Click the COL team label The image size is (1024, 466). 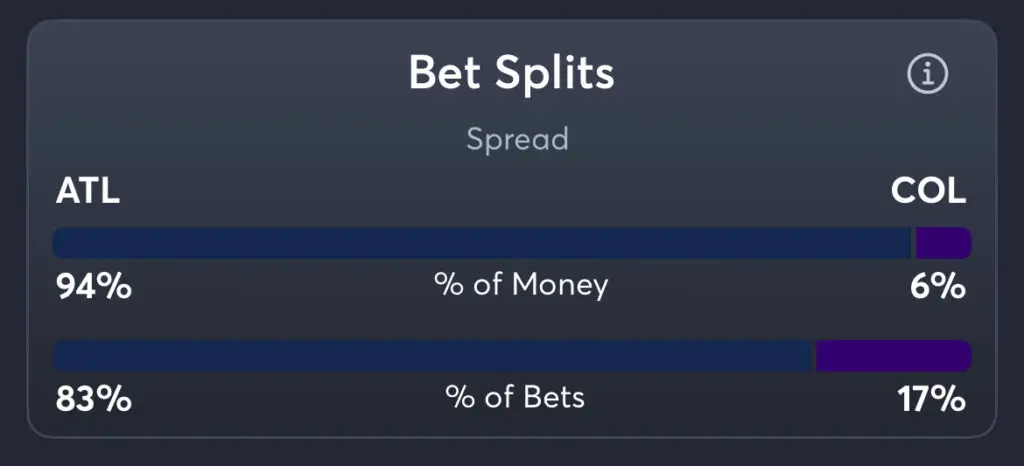pos(928,192)
